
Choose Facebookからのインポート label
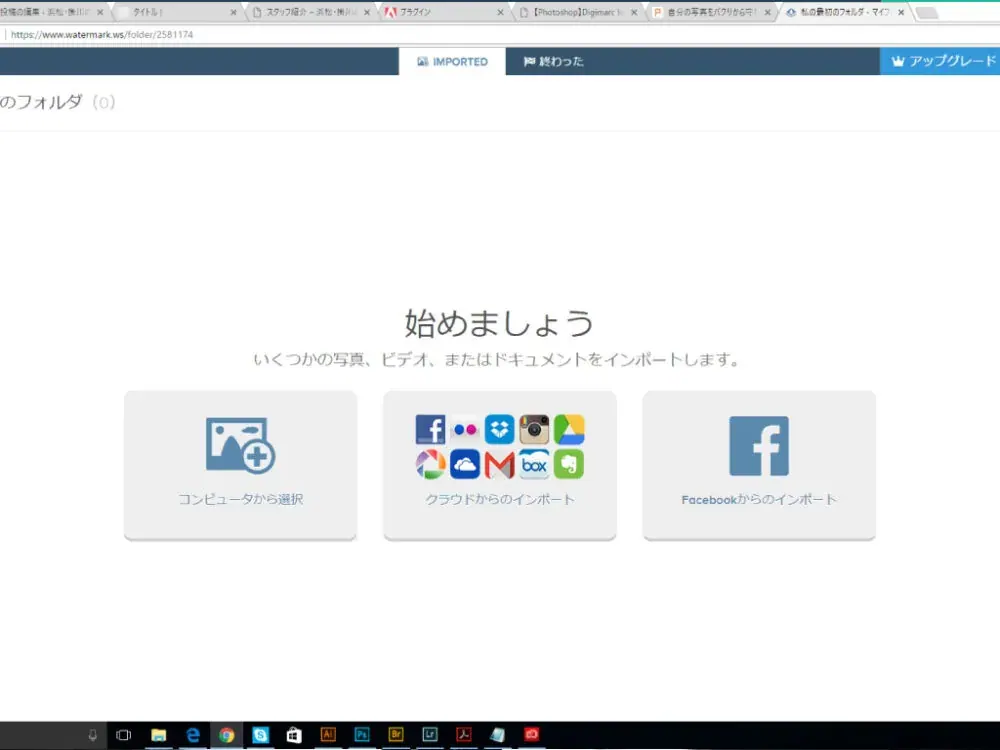tap(759, 499)
